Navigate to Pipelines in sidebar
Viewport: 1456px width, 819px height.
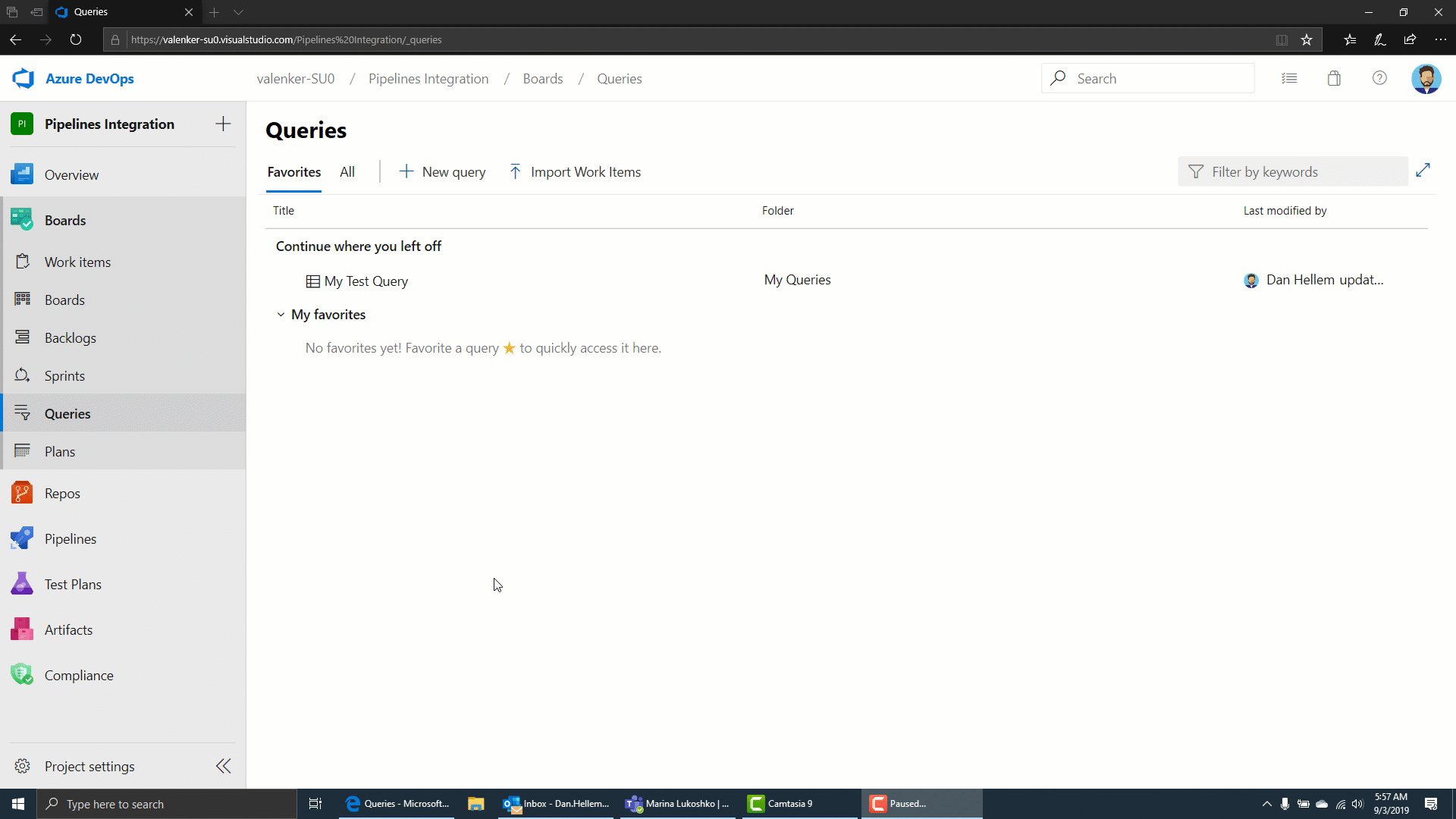pos(70,538)
